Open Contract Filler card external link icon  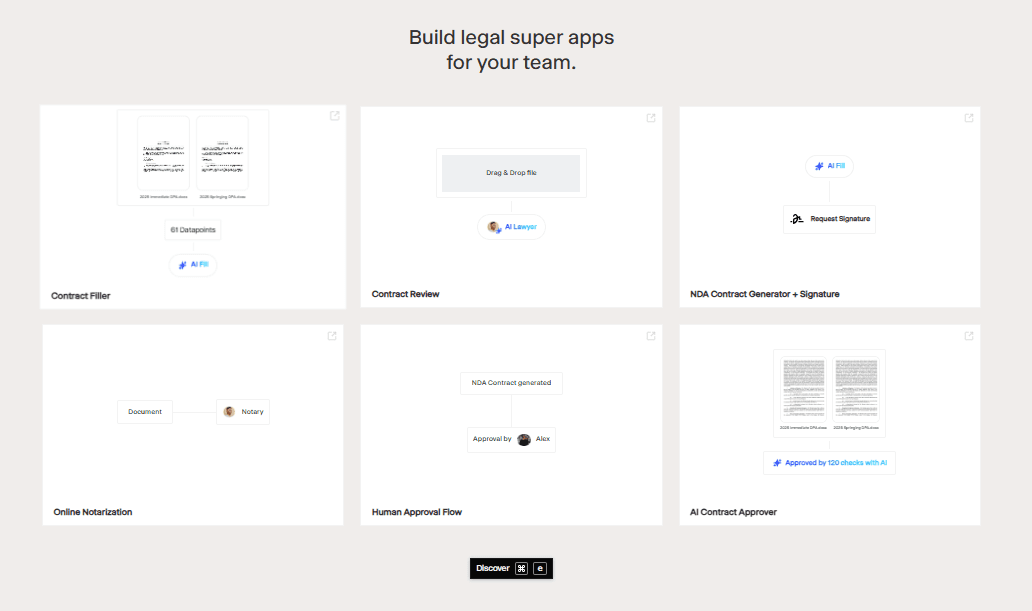[x=334, y=116]
